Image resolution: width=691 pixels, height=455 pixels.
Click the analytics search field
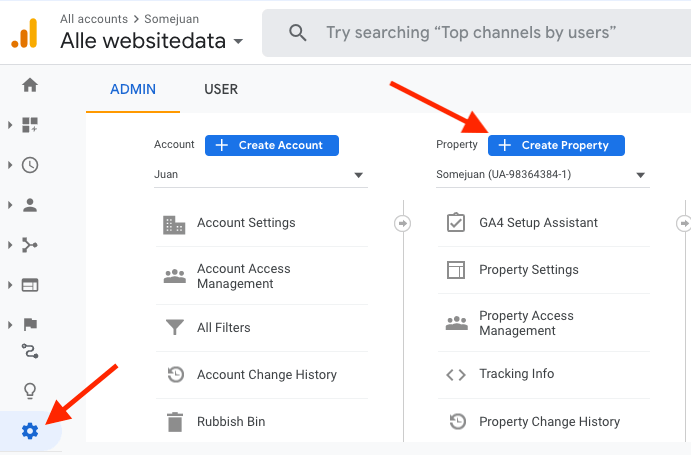click(x=470, y=33)
